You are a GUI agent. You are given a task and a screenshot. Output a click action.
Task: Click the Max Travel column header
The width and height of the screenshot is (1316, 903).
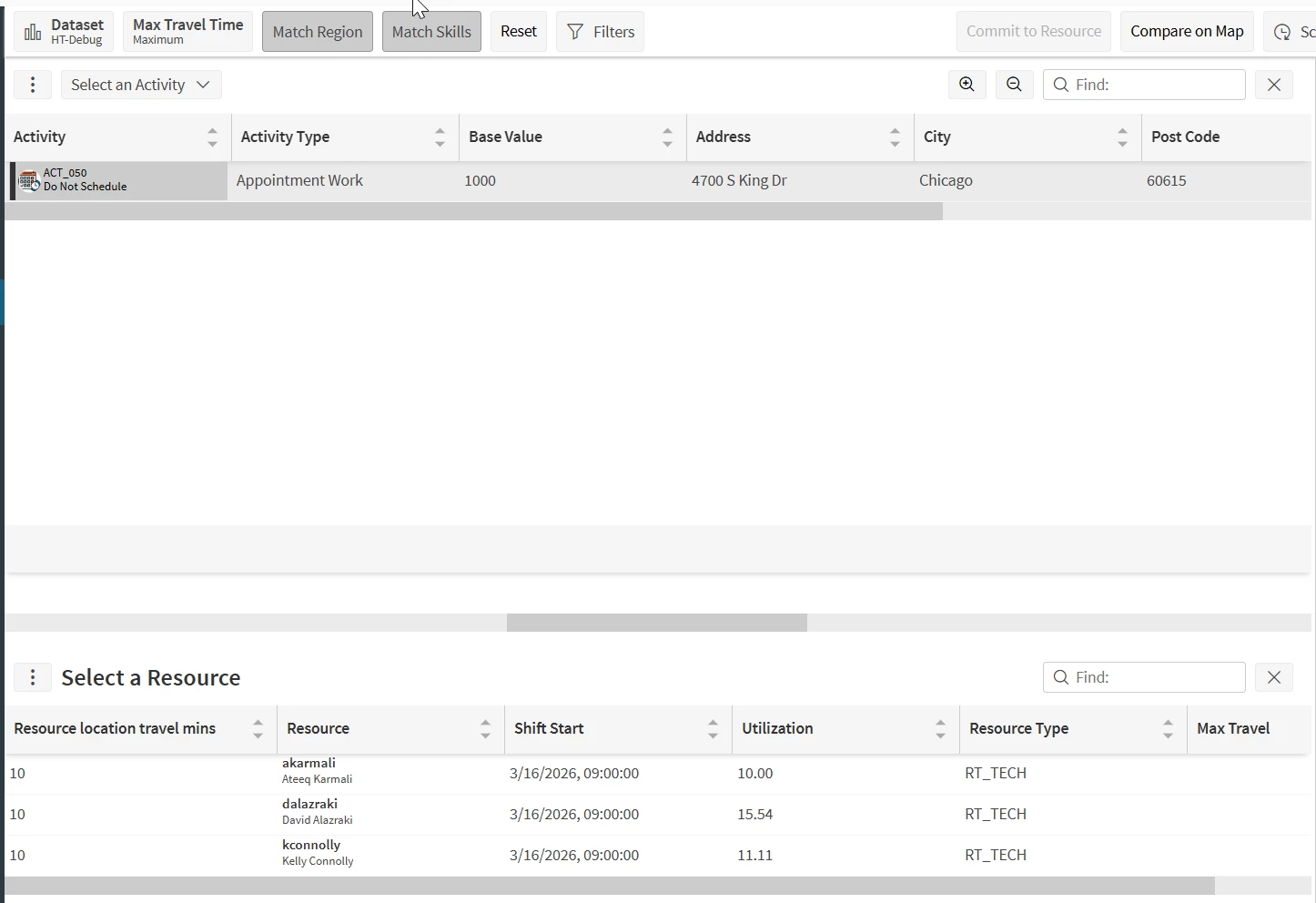pos(1233,728)
